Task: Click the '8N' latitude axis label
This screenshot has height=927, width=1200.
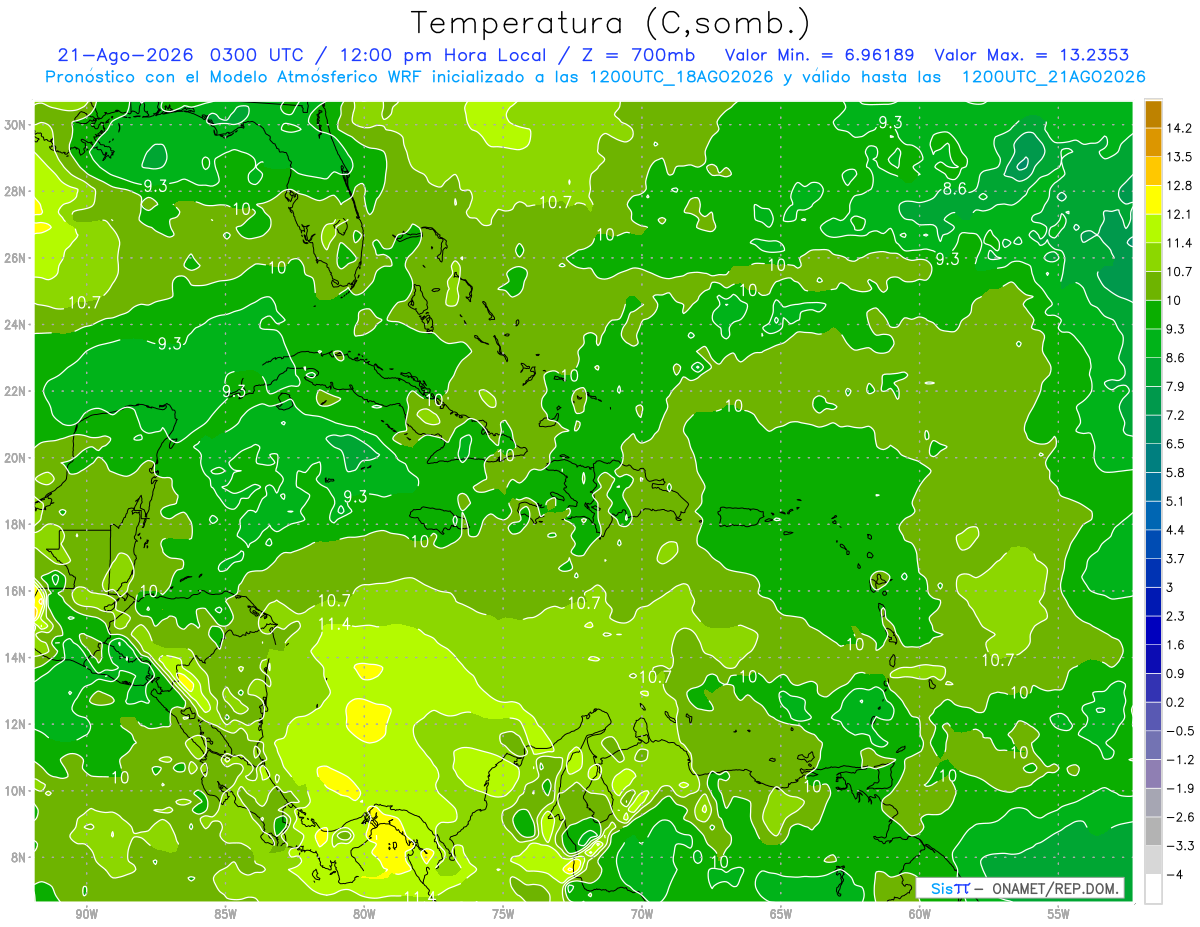Action: click(18, 857)
